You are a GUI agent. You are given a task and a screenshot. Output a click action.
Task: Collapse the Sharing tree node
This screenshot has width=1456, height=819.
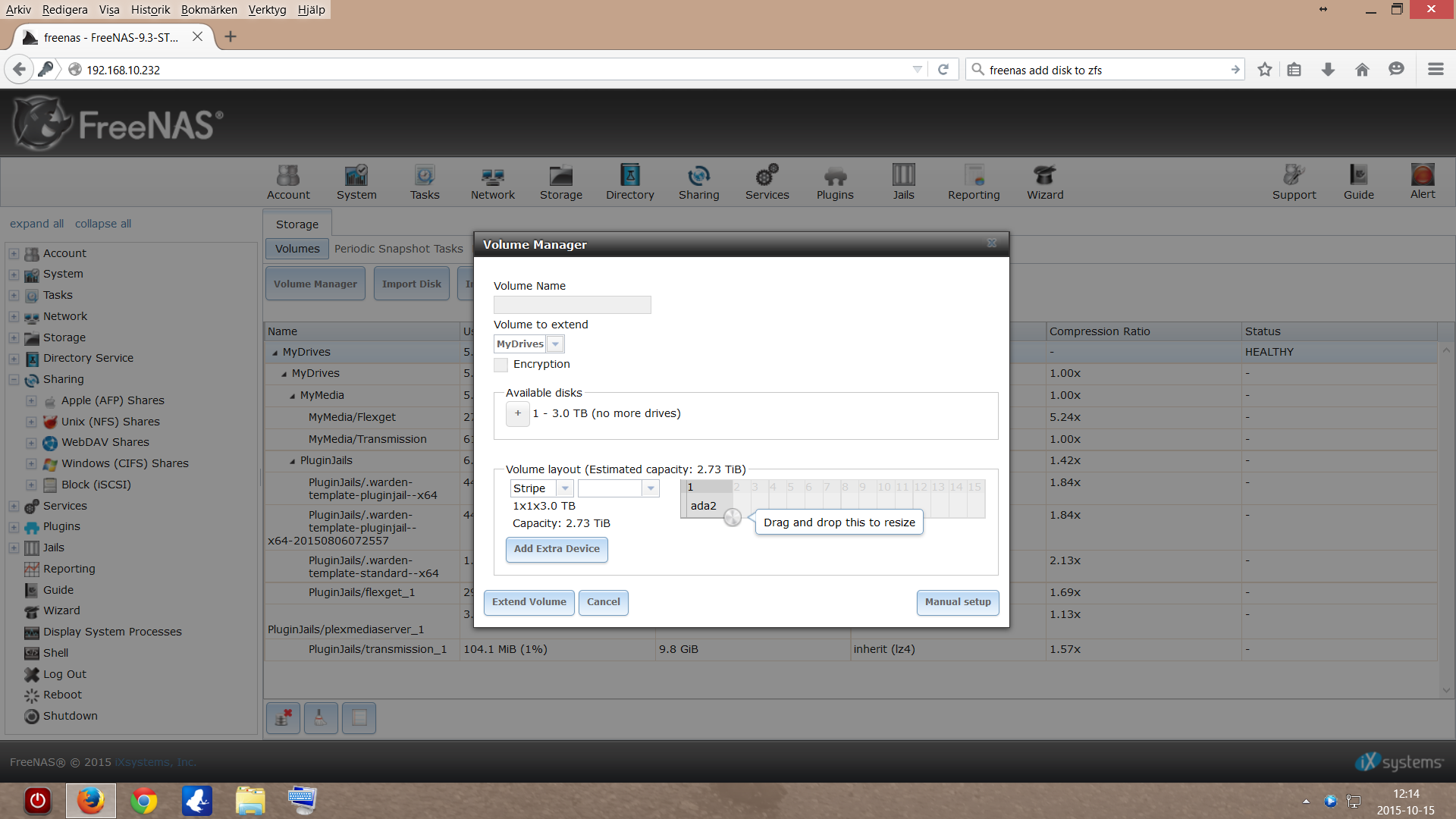click(x=14, y=379)
